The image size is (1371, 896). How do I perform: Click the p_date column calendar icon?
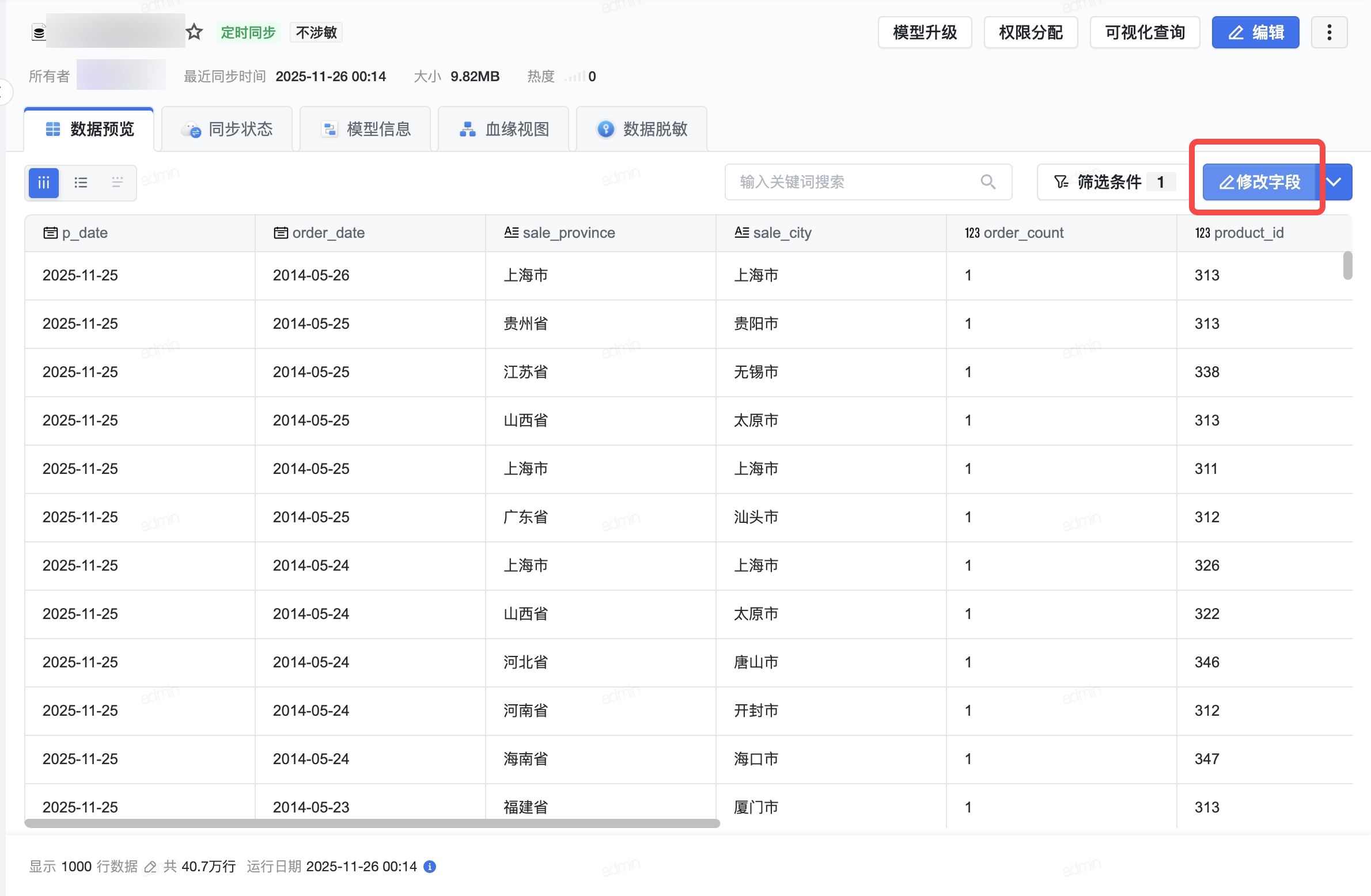point(51,233)
